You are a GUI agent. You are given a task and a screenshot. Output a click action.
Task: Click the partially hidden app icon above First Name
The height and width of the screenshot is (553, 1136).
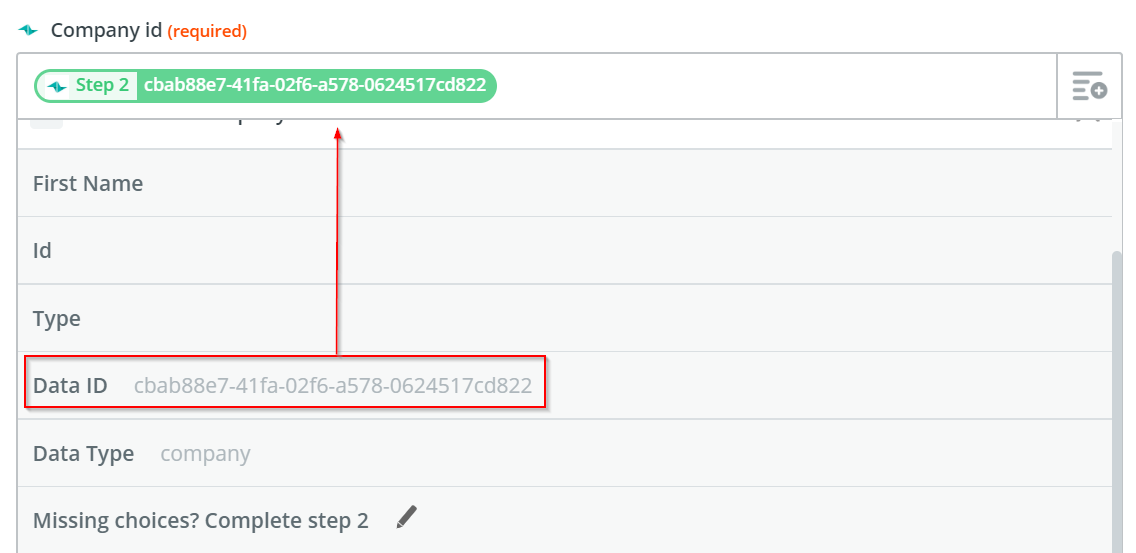point(46,122)
